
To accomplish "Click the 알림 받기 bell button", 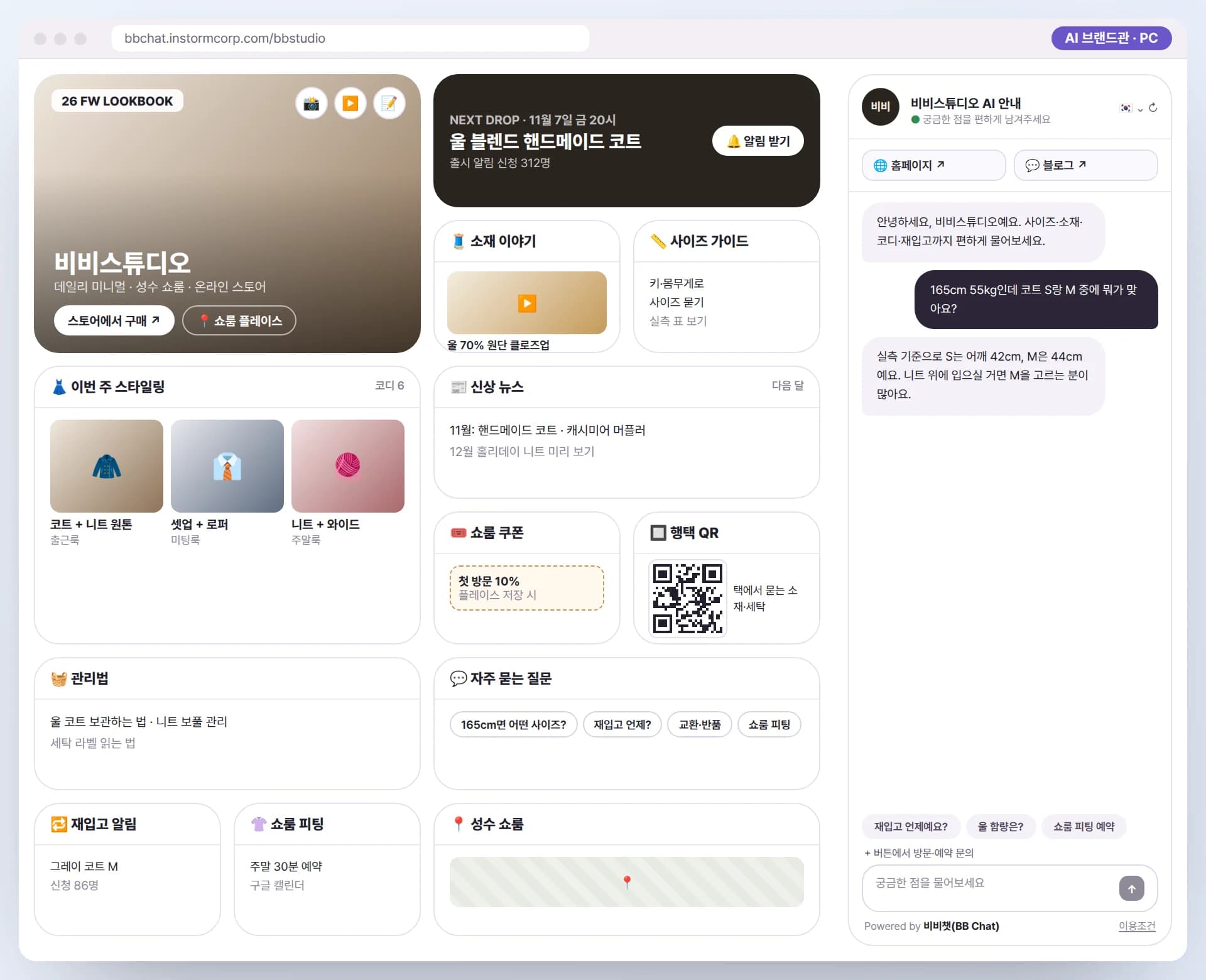I will pyautogui.click(x=758, y=141).
